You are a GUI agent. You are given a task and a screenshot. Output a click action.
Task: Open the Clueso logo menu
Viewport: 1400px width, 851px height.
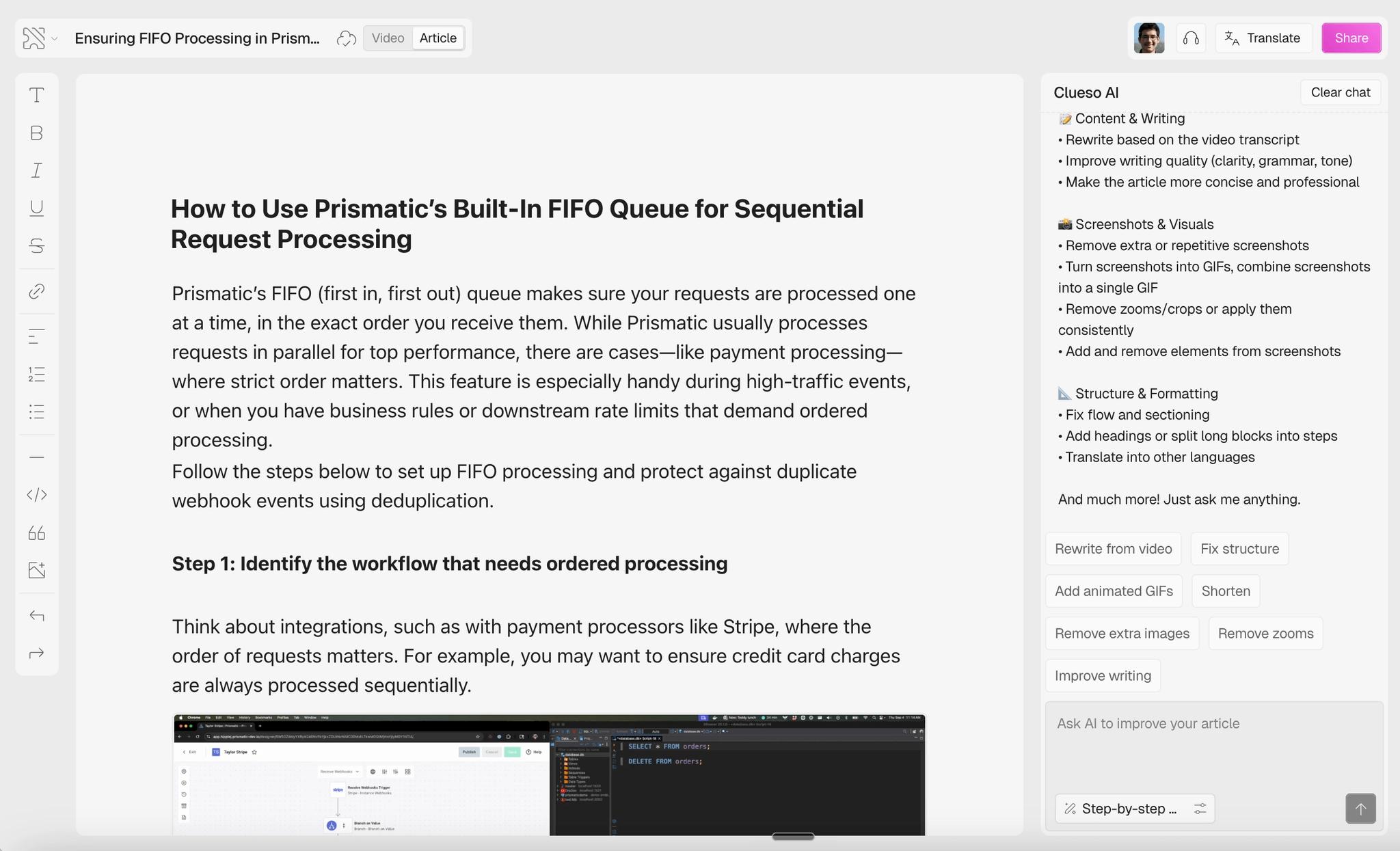(40, 38)
